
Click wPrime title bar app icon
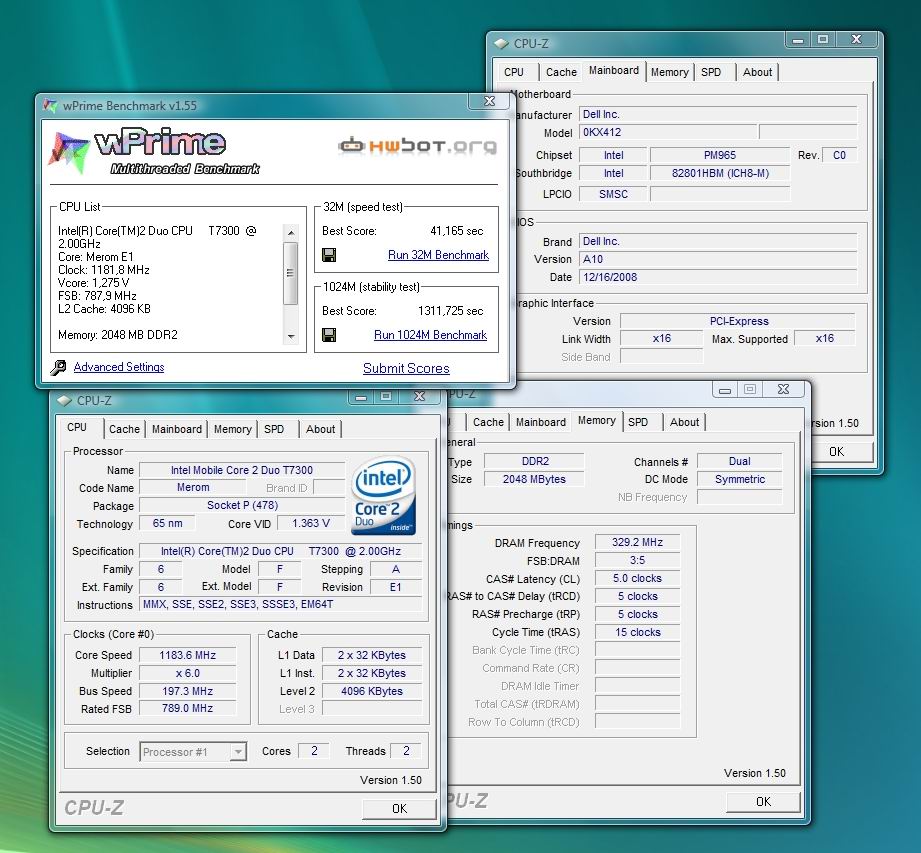(x=51, y=106)
